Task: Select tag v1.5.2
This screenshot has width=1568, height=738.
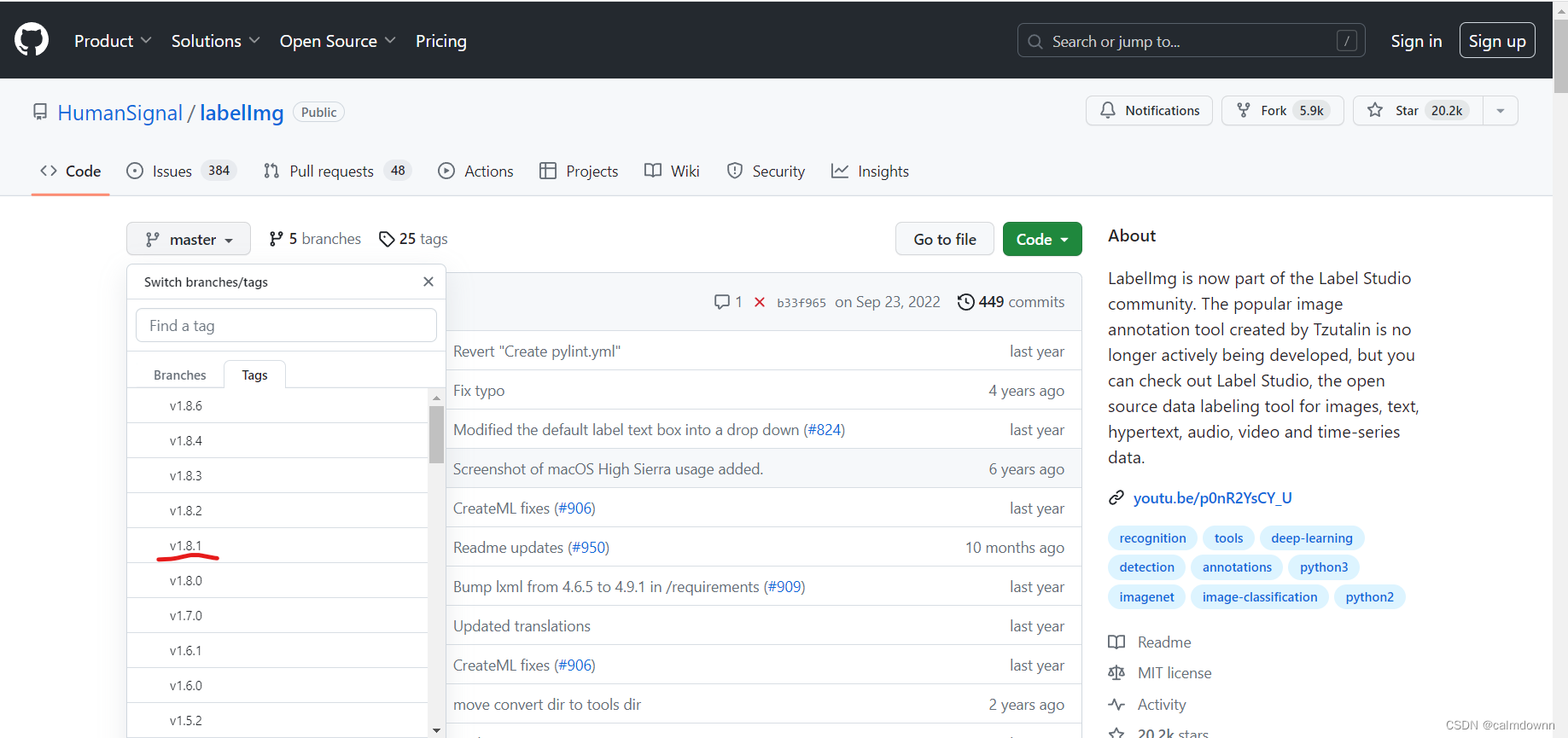Action: tap(277, 720)
